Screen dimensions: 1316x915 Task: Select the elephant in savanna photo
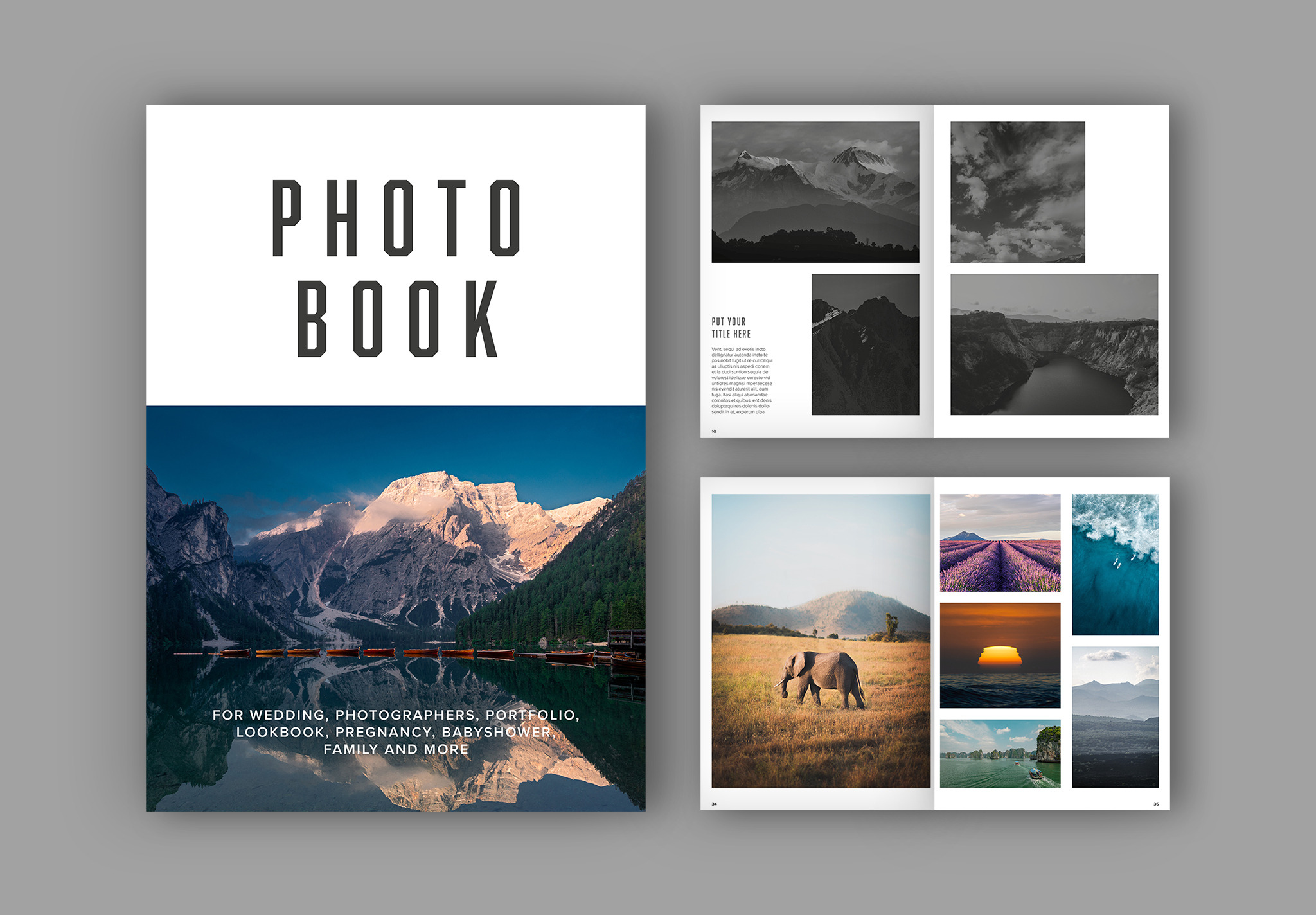(x=821, y=641)
